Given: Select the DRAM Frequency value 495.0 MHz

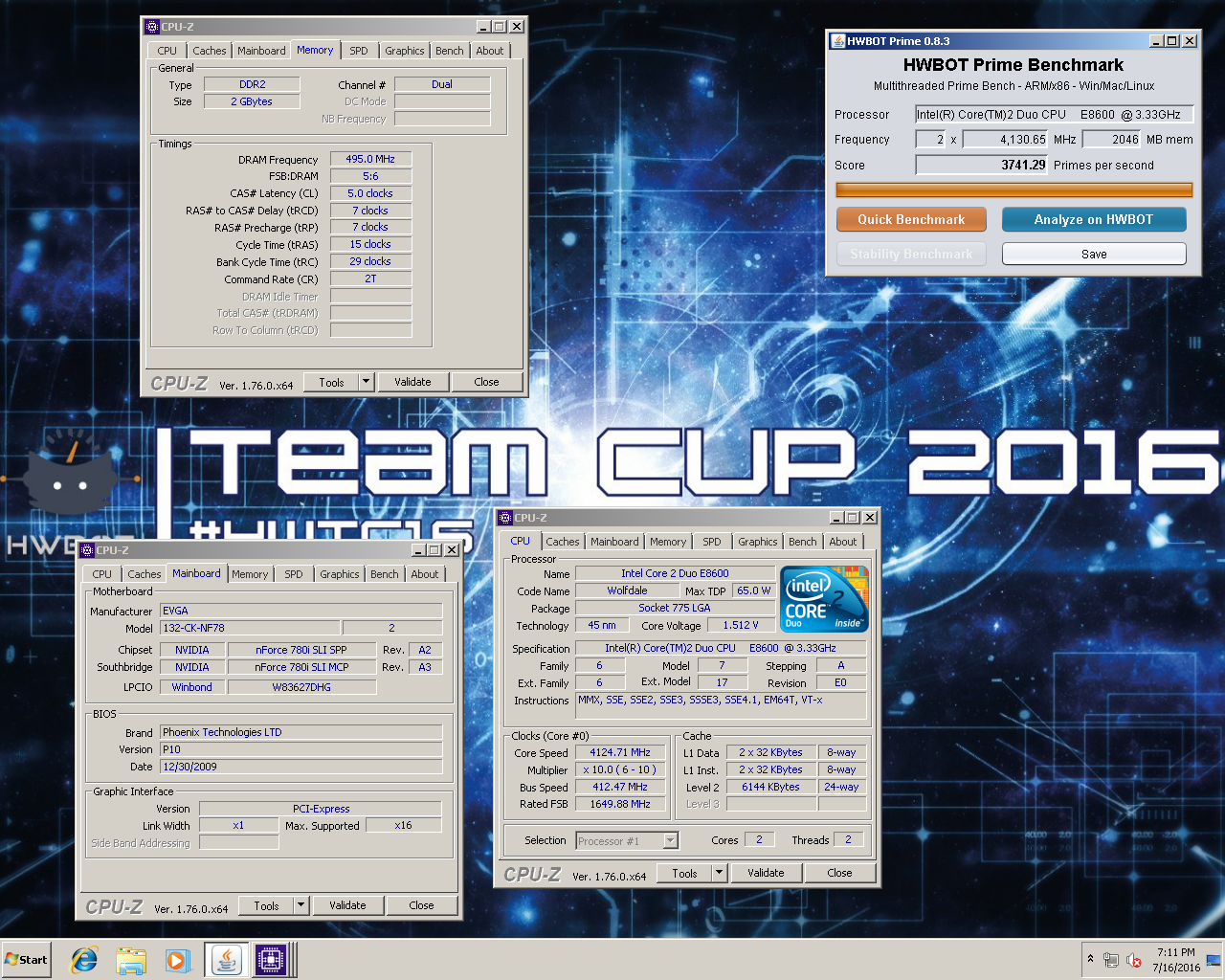Looking at the screenshot, I should click(370, 159).
